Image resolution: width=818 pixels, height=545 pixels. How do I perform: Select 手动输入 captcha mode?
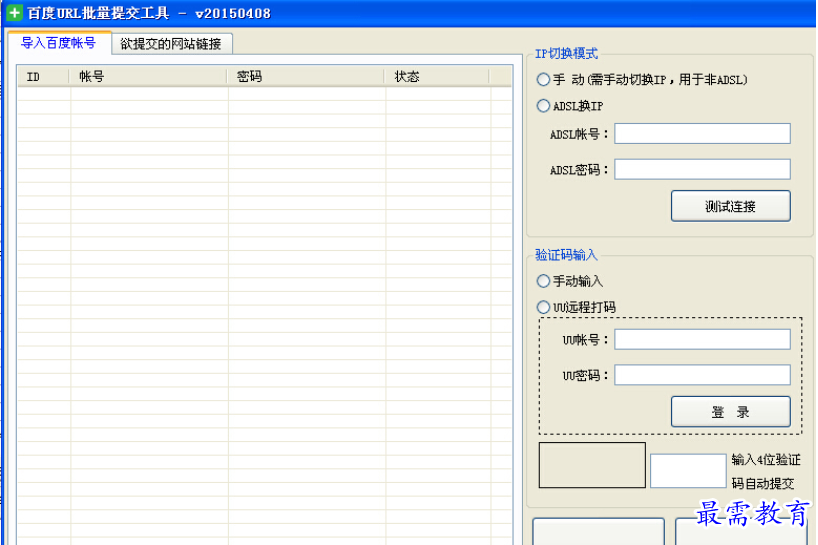click(543, 281)
